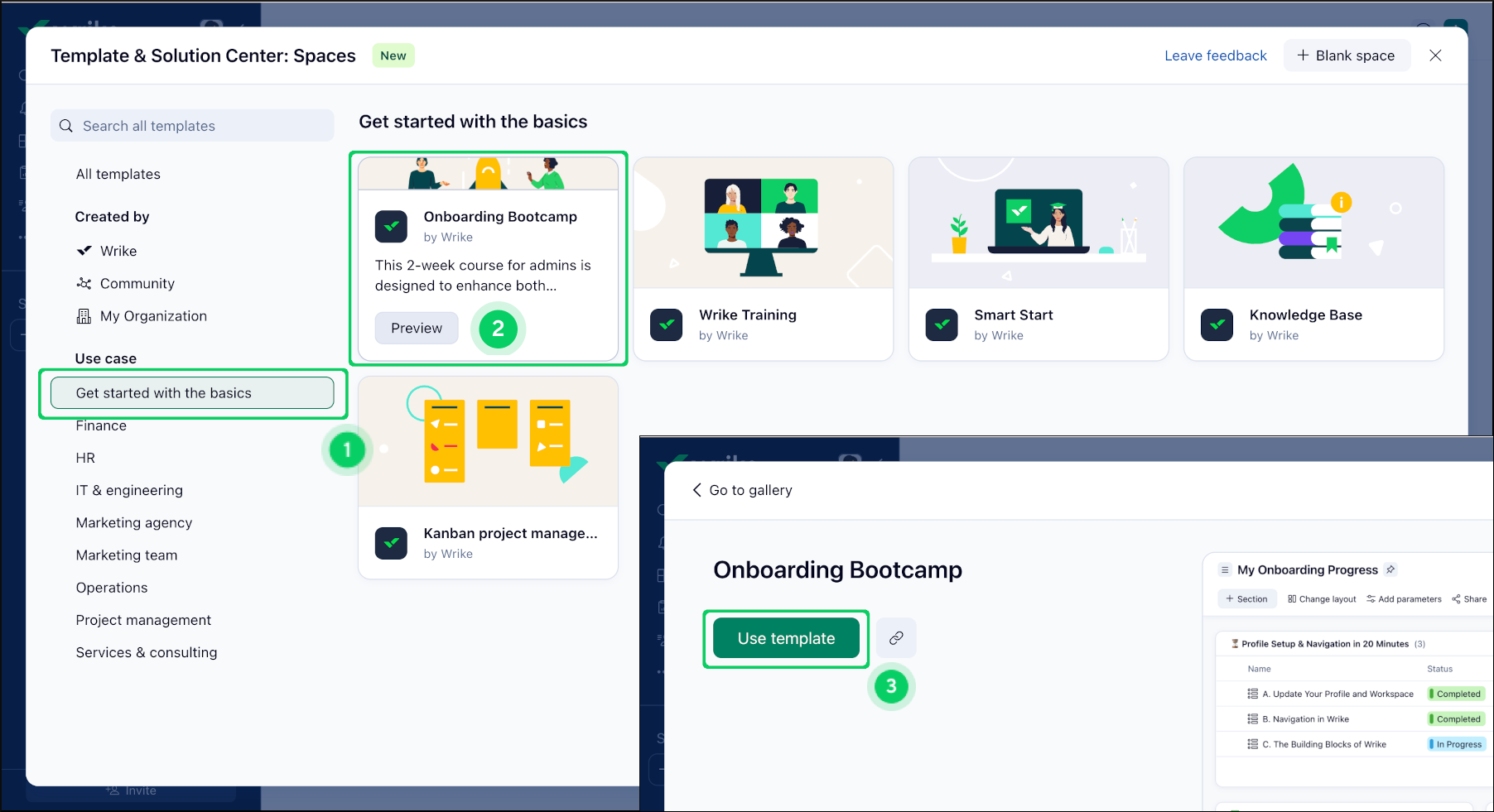
Task: Open the IT & engineering use case
Action: coord(129,490)
